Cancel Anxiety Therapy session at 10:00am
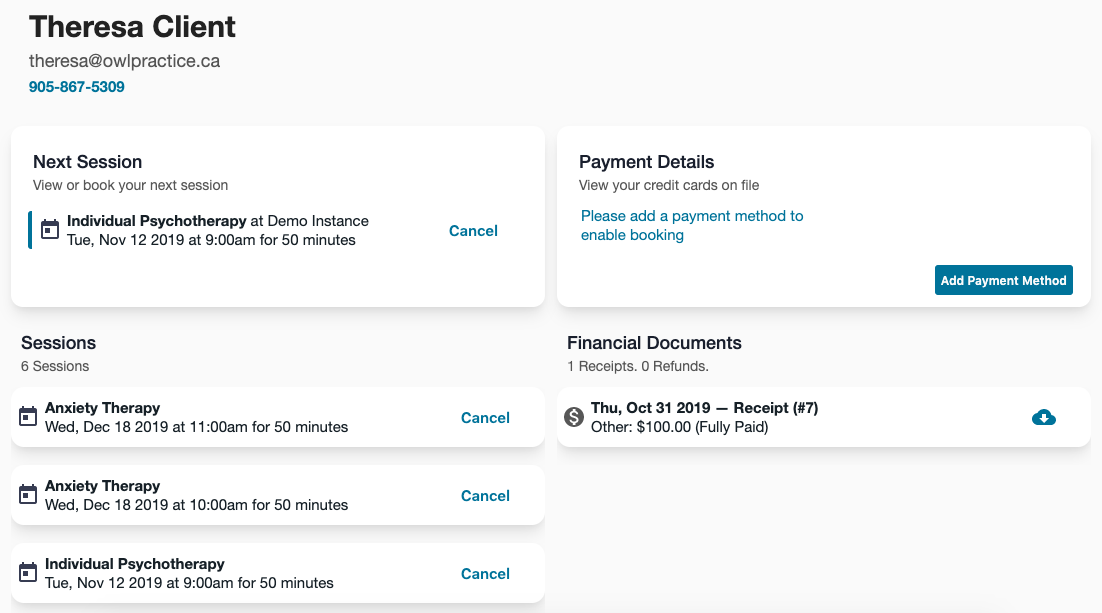Image resolution: width=1102 pixels, height=613 pixels. pyautogui.click(x=485, y=496)
